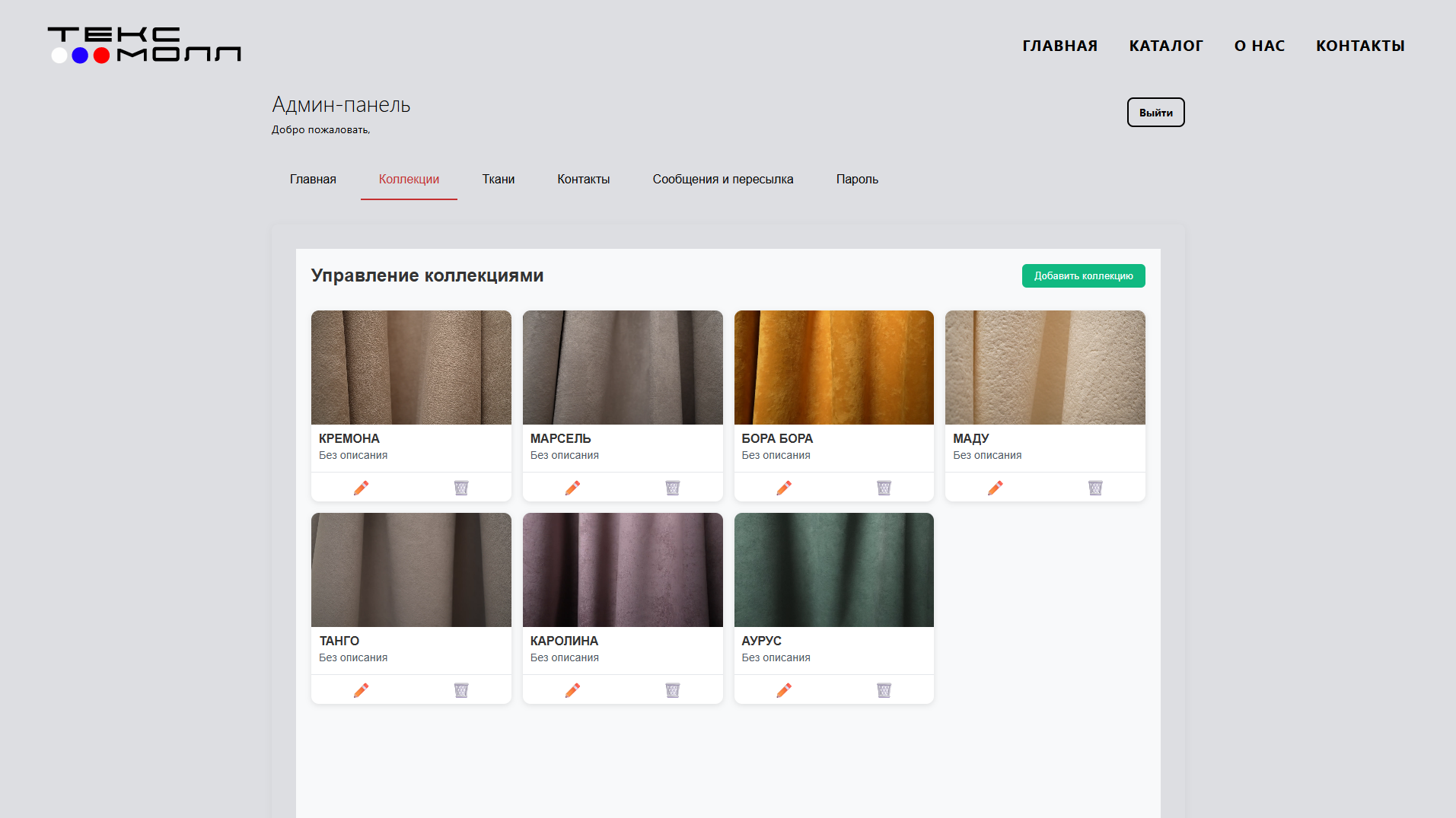1456x818 pixels.
Task: Click the КРЕМОНА fabric thumbnail
Action: pyautogui.click(x=411, y=368)
